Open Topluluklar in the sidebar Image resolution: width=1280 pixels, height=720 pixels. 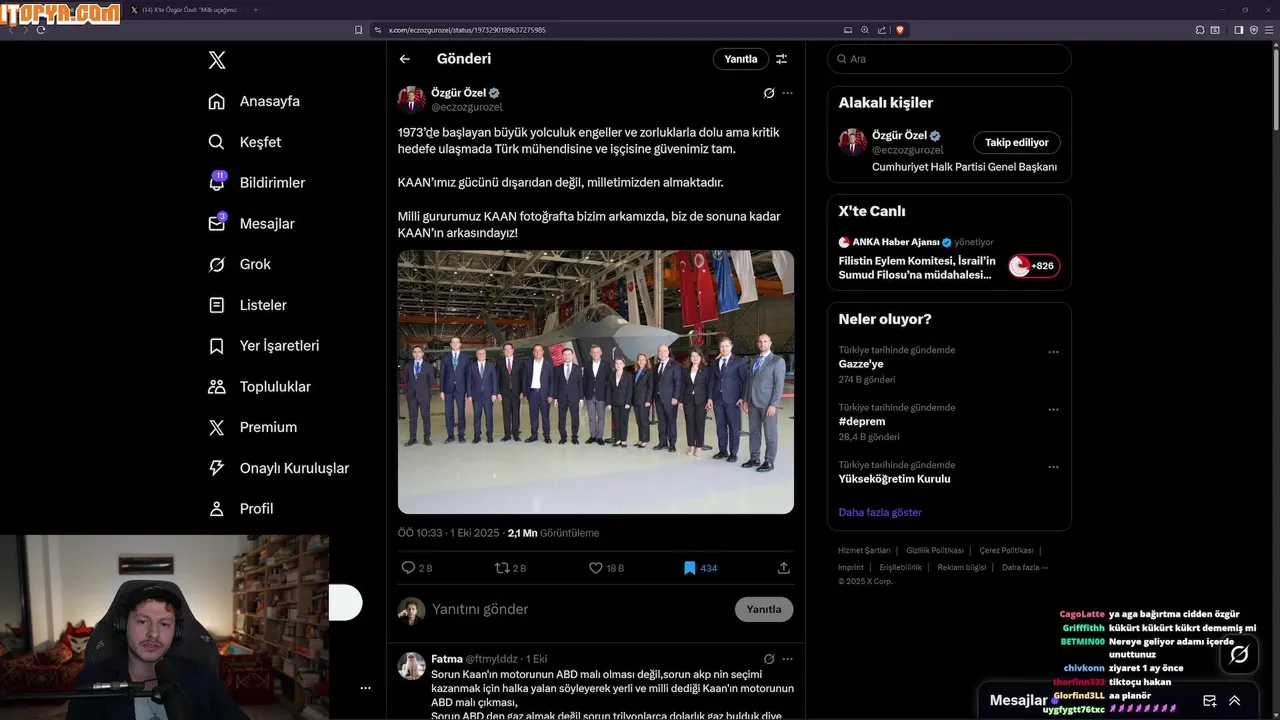(260, 387)
